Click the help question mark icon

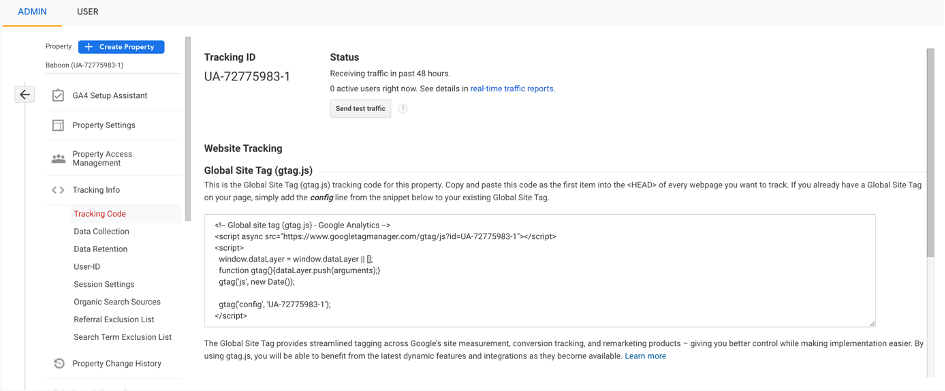pyautogui.click(x=403, y=109)
